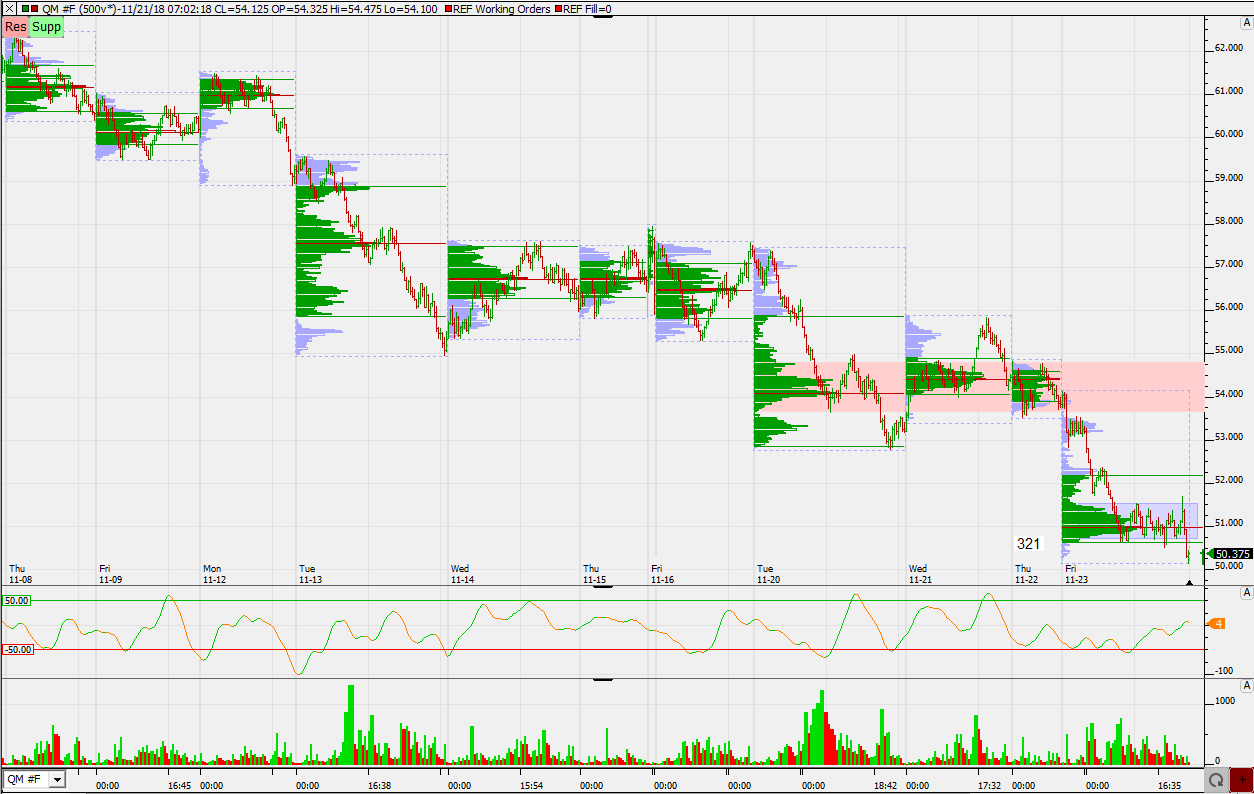The image size is (1254, 794).
Task: Click the A autoscale button on main price scale
Action: [x=1246, y=22]
